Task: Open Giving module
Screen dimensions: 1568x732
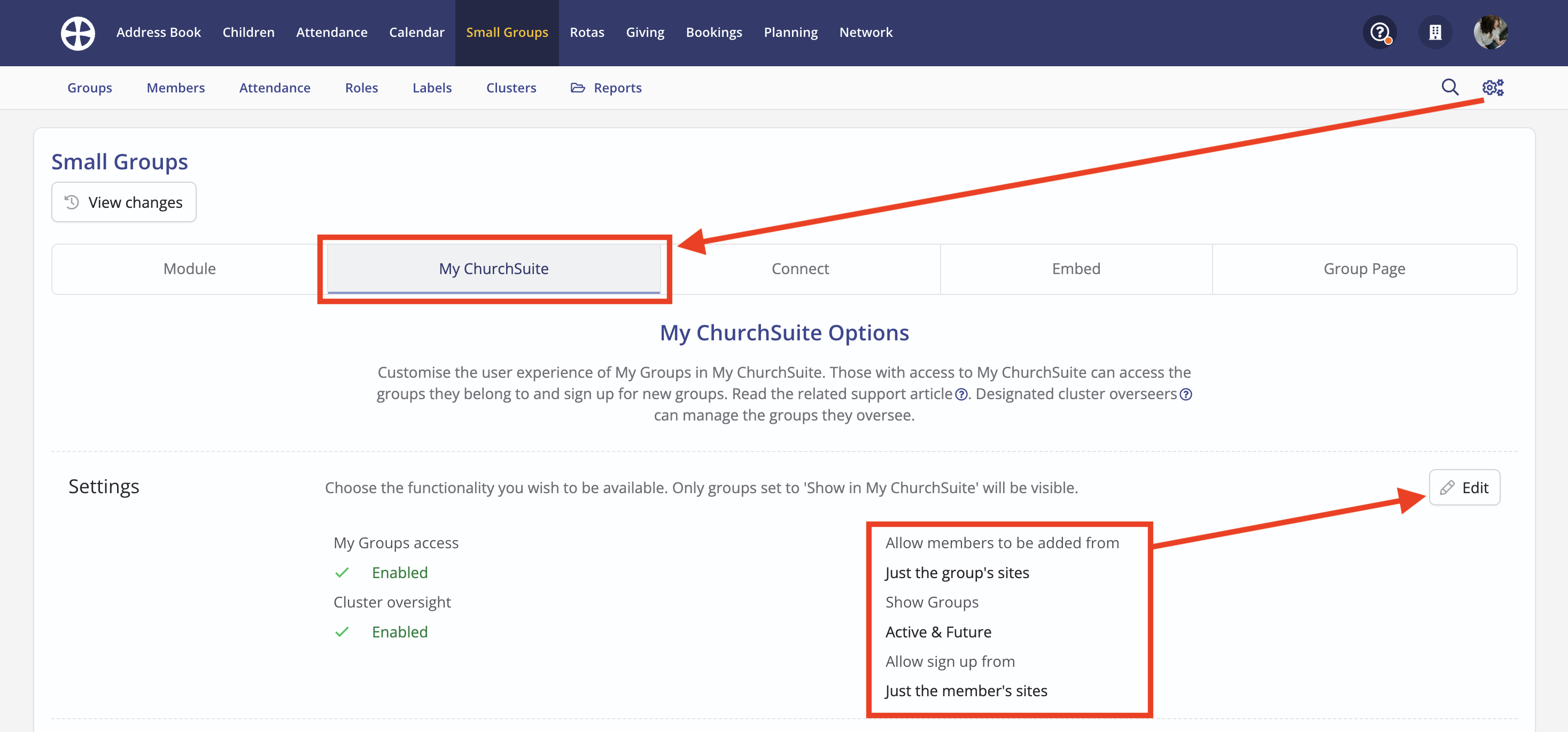Action: [645, 32]
